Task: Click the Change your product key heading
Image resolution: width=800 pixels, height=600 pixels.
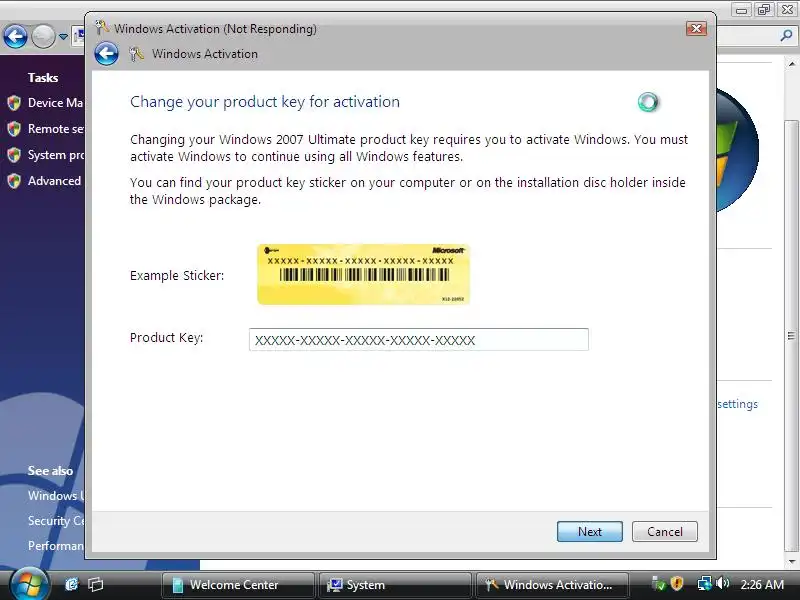Action: tap(265, 102)
